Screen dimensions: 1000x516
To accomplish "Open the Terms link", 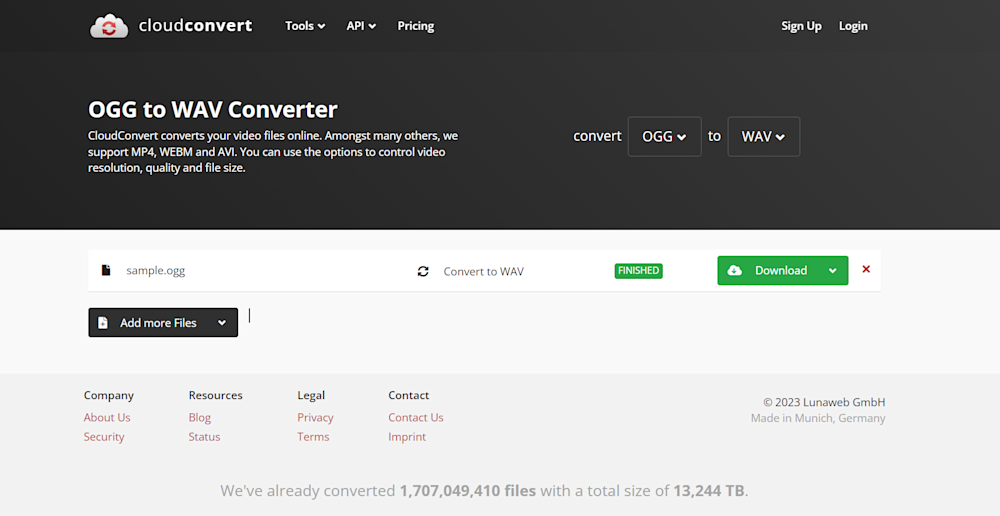I will [313, 436].
